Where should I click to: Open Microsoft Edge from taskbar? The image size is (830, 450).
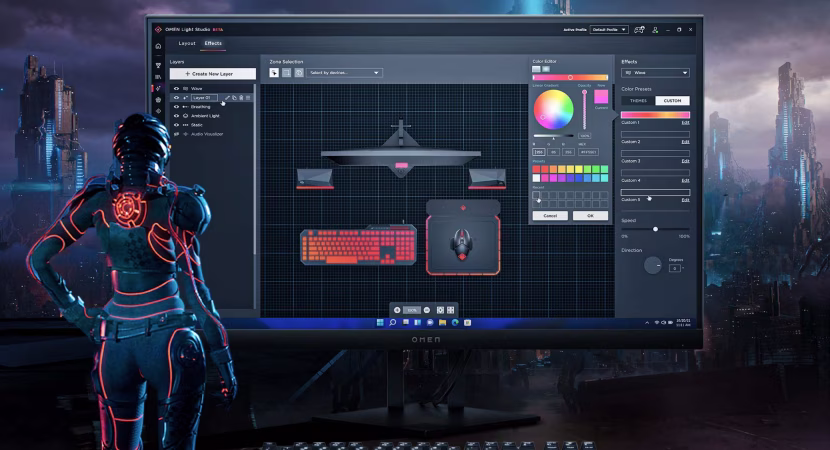455,322
